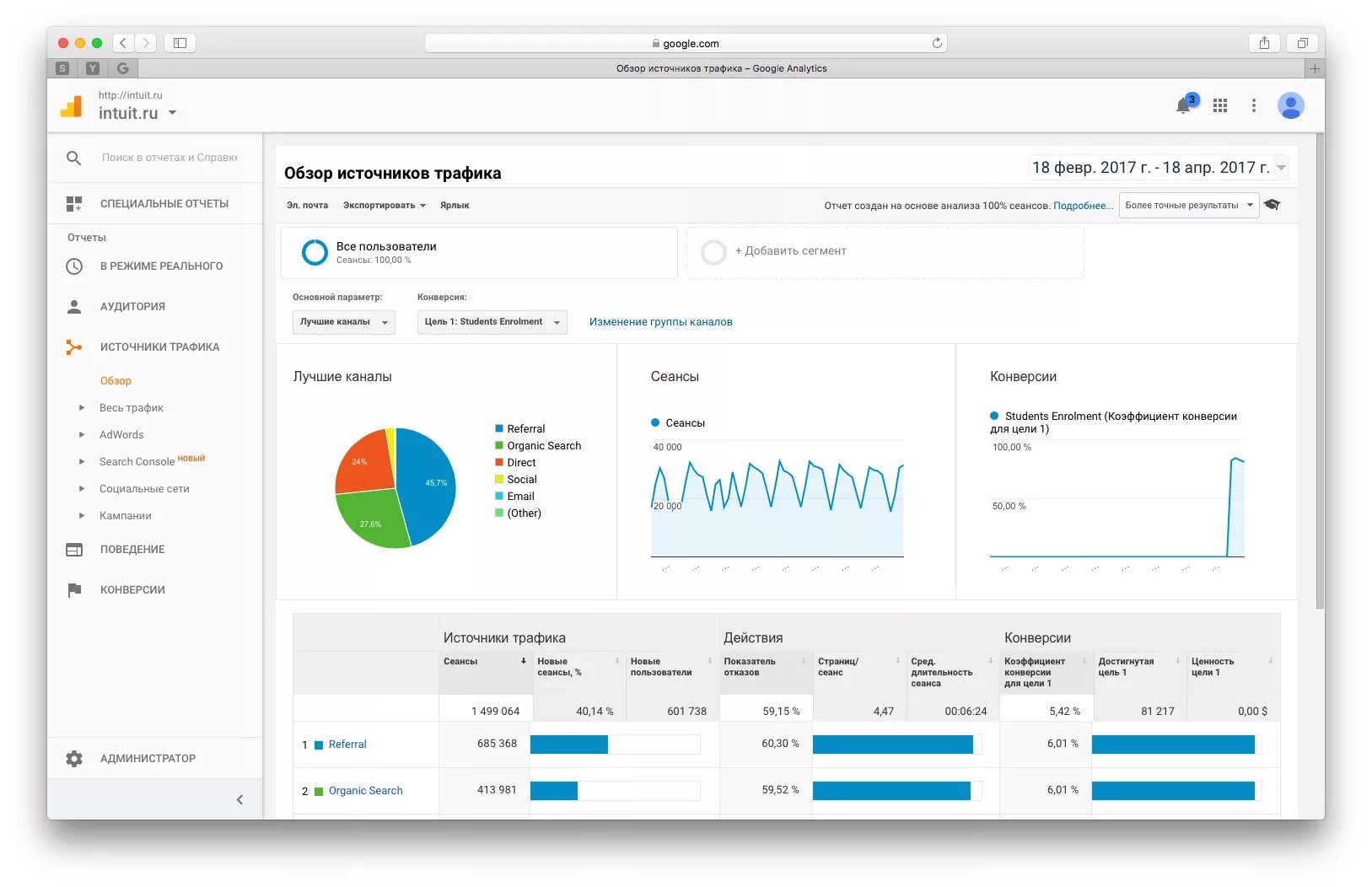Expand the AdWords tree item
1372x887 pixels.
[x=81, y=435]
